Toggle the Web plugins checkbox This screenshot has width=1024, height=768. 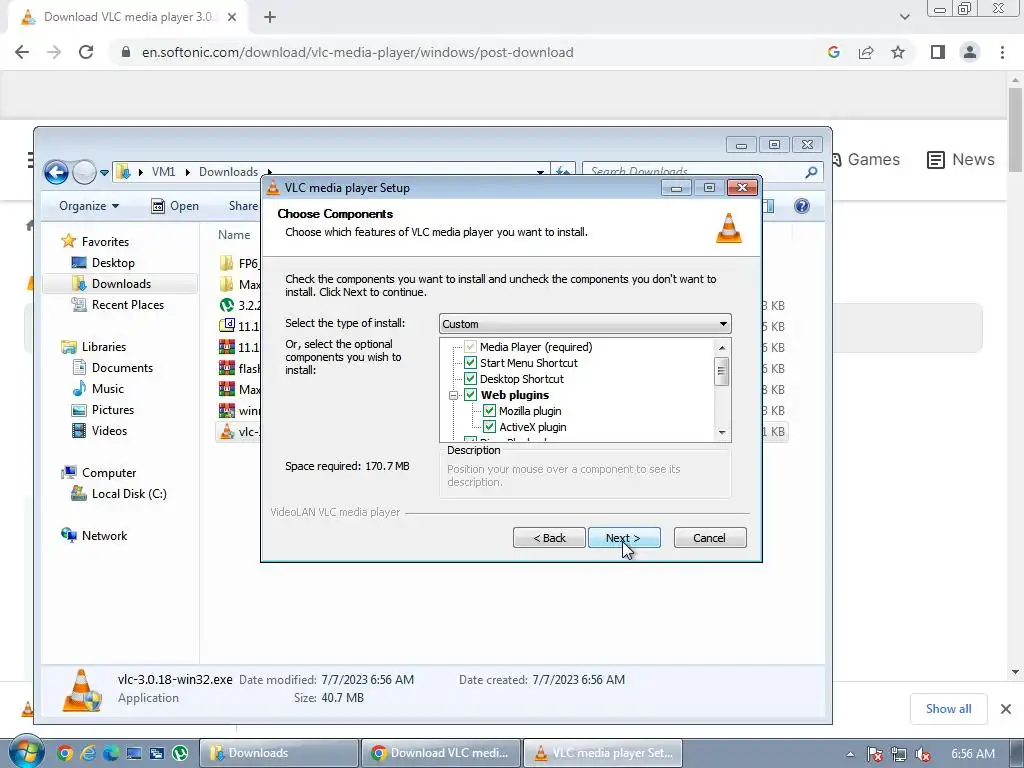(x=470, y=394)
